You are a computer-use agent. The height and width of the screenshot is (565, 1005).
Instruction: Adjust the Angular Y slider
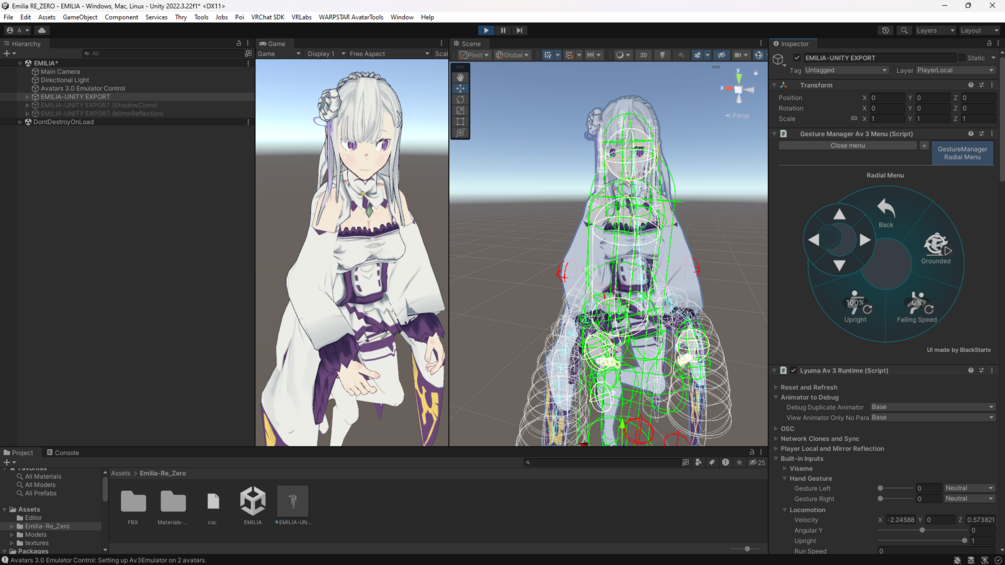point(922,530)
